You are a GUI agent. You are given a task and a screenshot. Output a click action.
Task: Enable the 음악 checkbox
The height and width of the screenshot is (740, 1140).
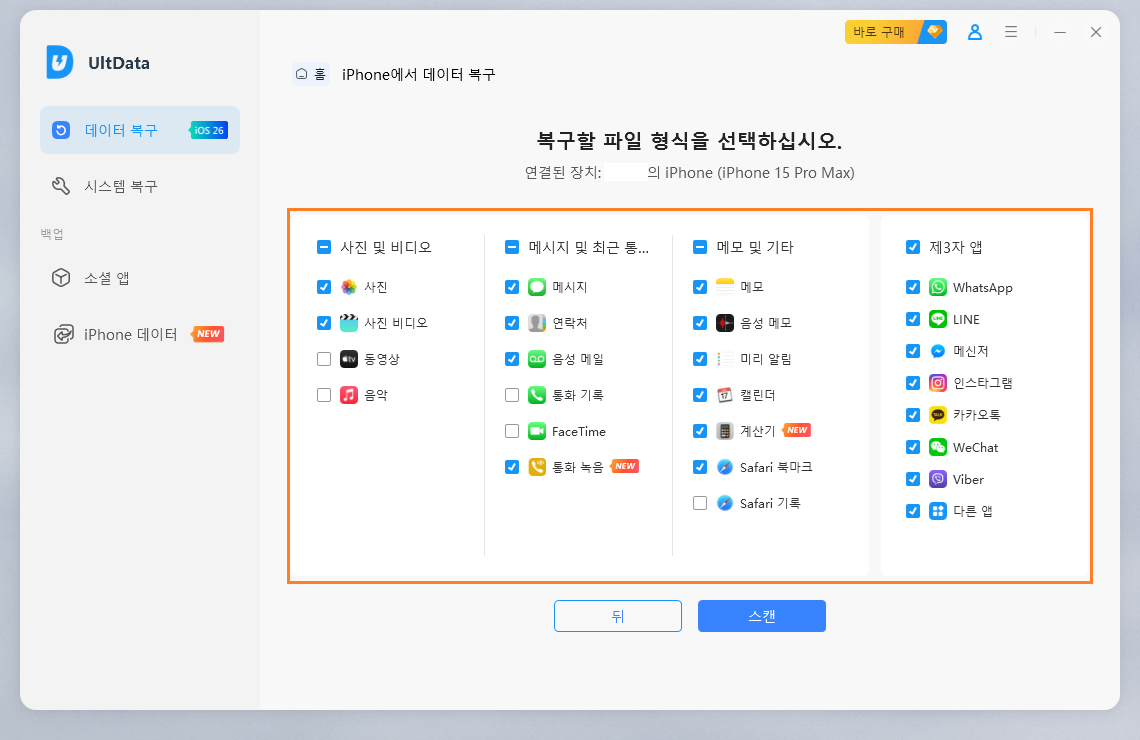[x=324, y=394]
